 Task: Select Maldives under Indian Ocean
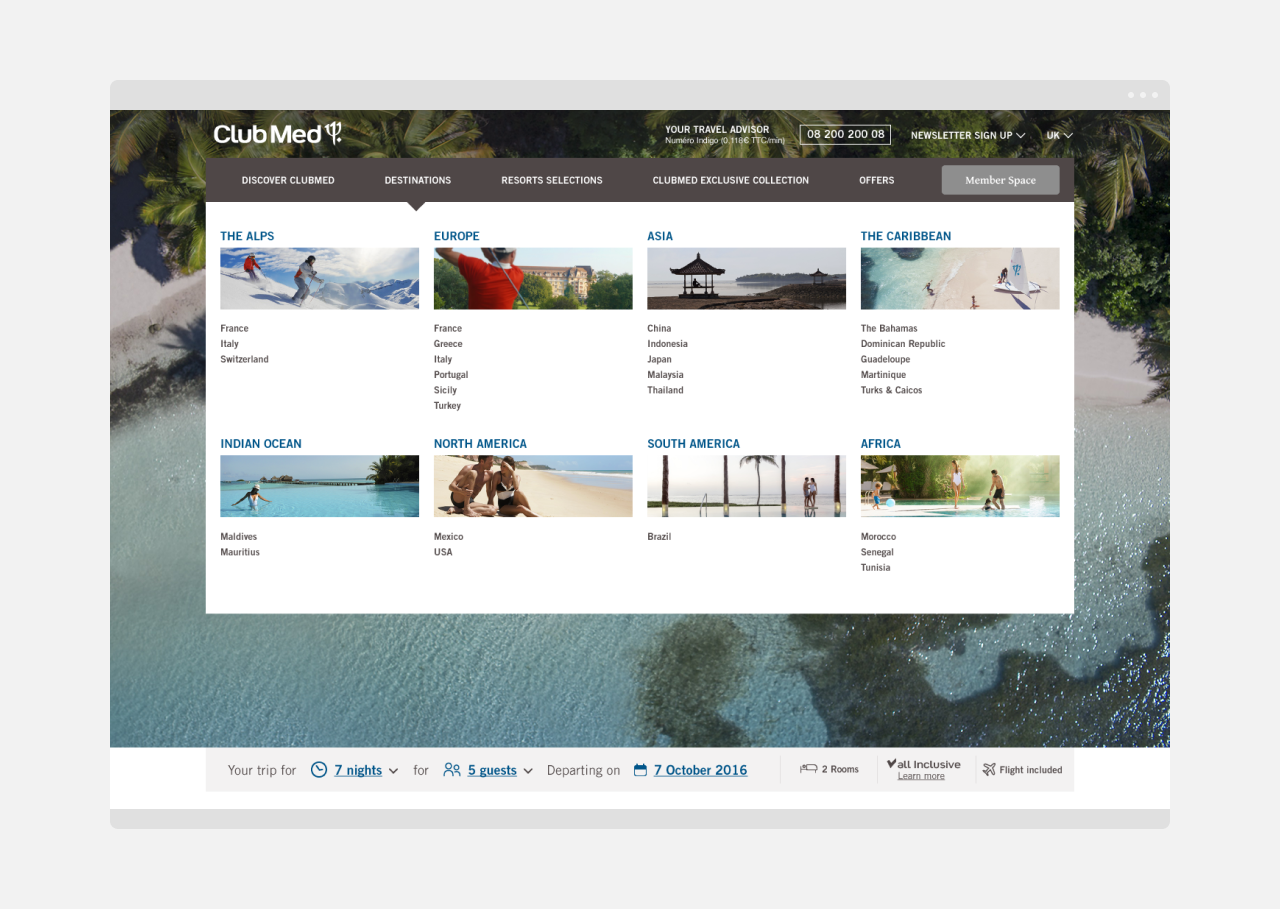click(239, 537)
